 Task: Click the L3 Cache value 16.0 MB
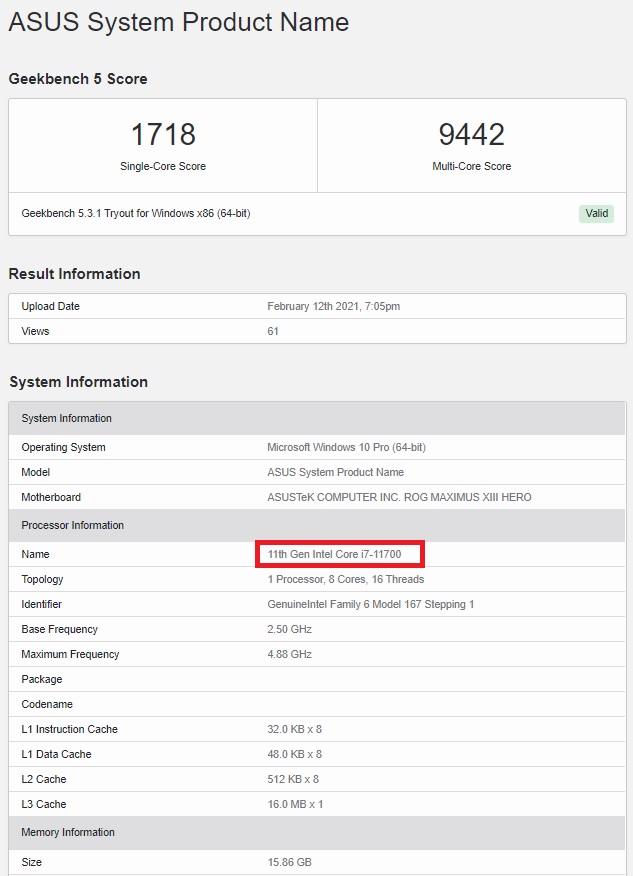tap(295, 804)
